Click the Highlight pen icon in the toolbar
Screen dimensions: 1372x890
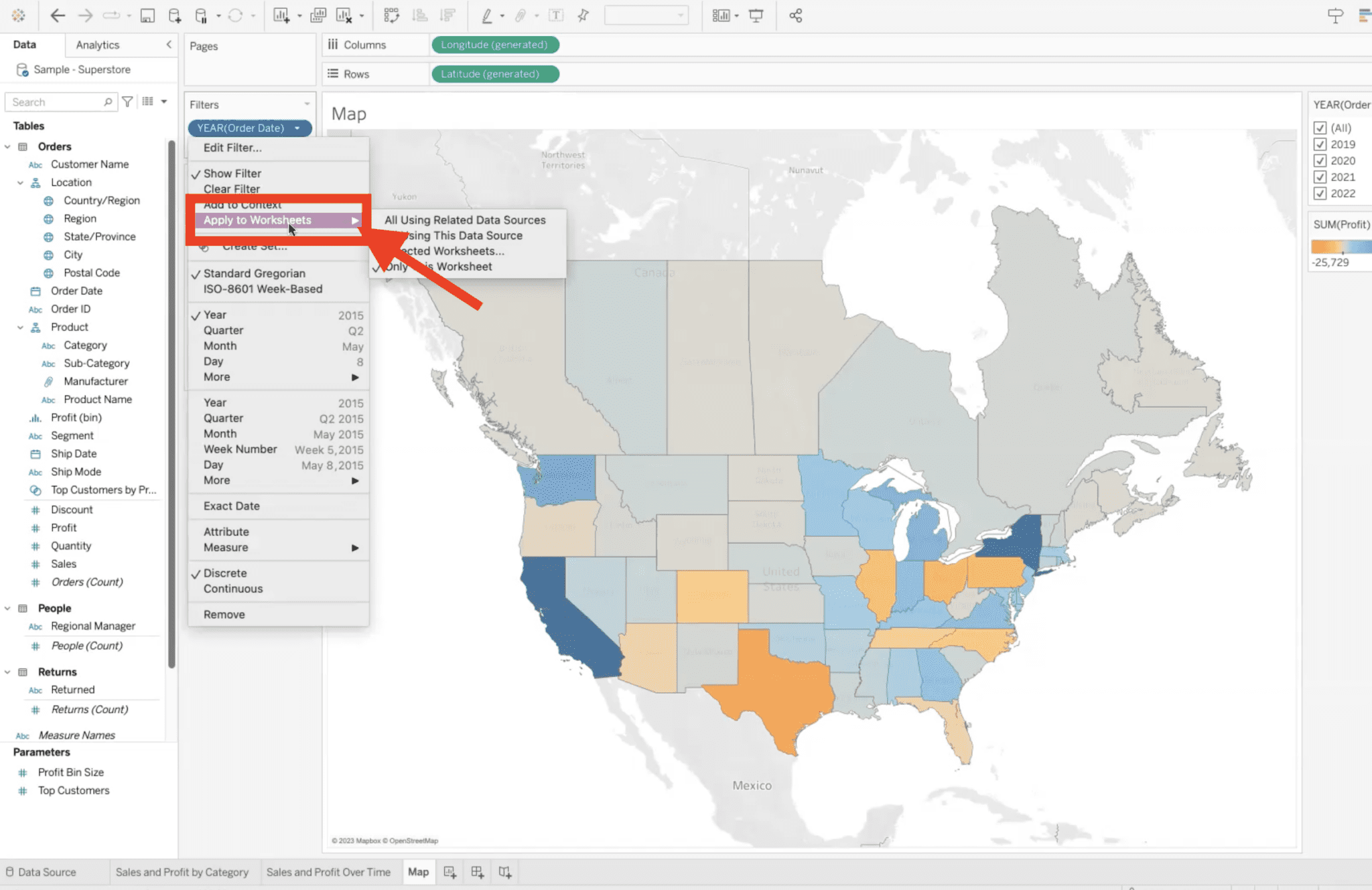(488, 15)
